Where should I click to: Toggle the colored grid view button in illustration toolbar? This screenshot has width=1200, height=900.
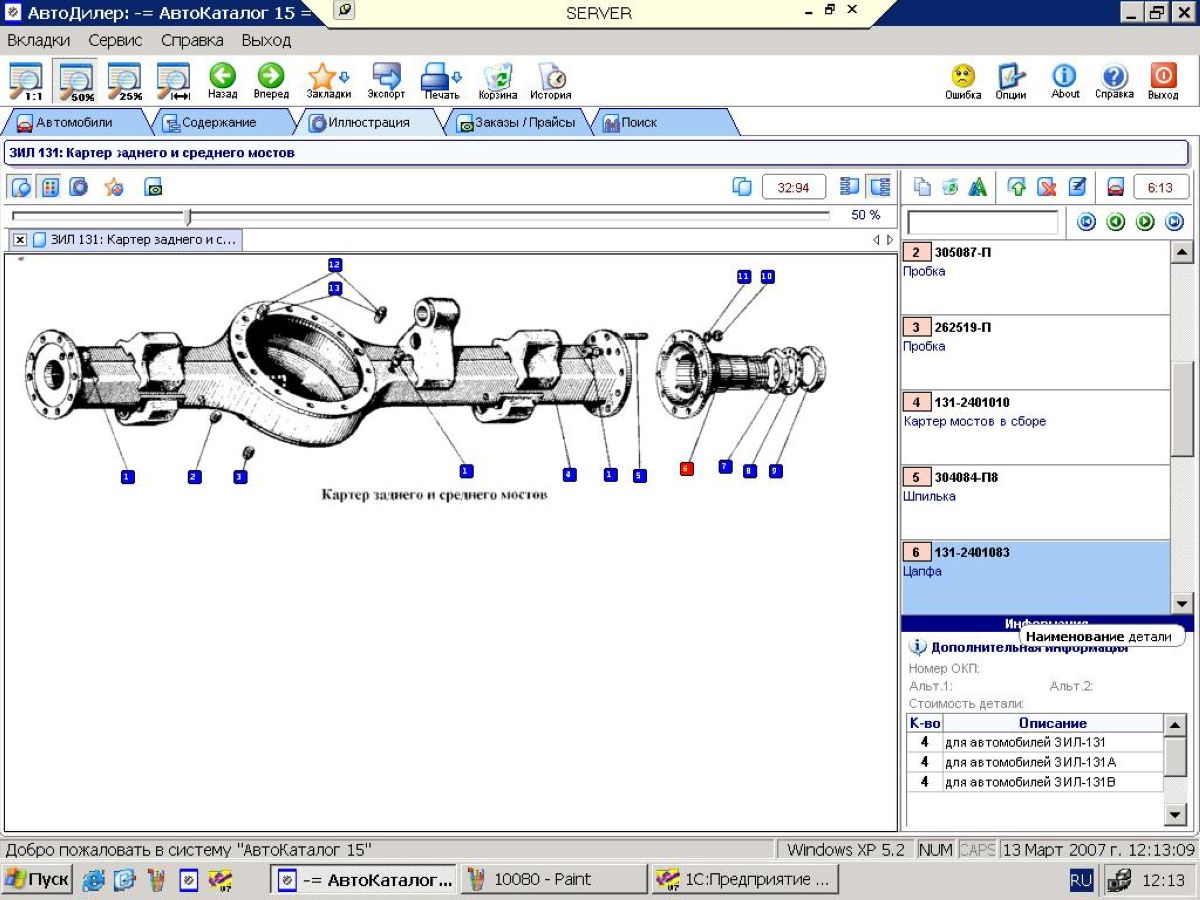tap(50, 187)
